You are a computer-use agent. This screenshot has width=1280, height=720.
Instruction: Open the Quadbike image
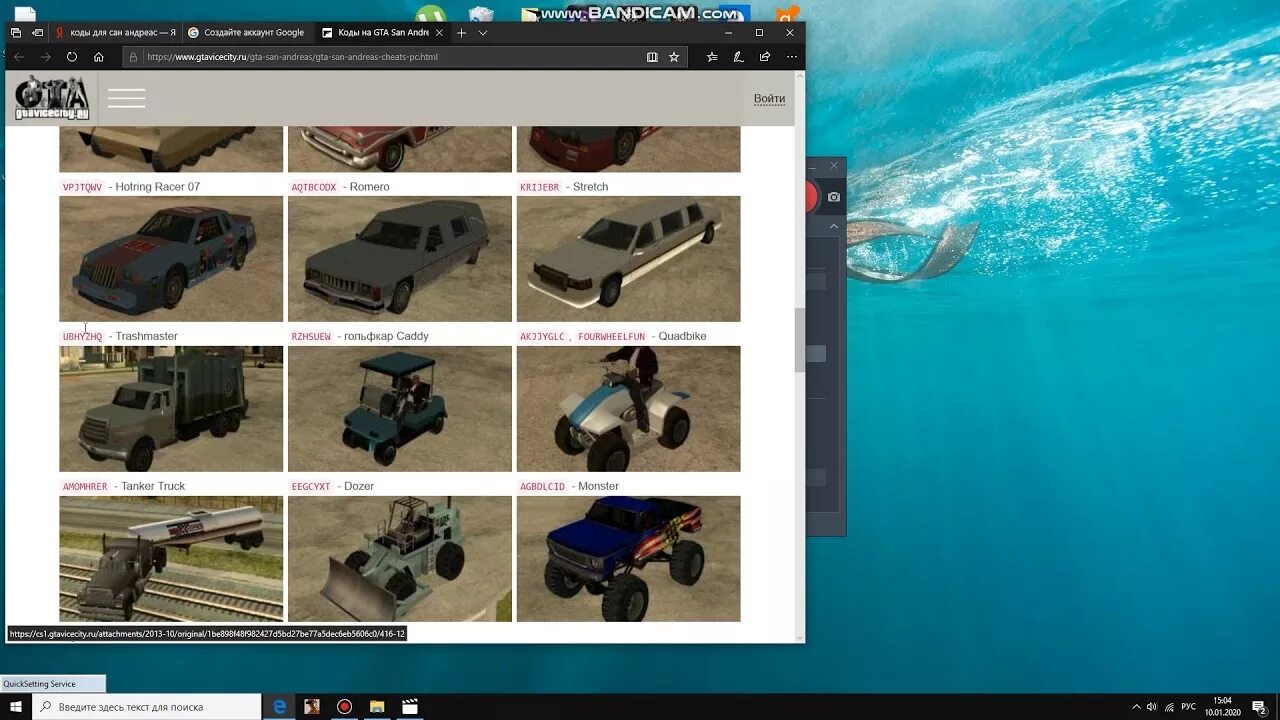coord(628,409)
